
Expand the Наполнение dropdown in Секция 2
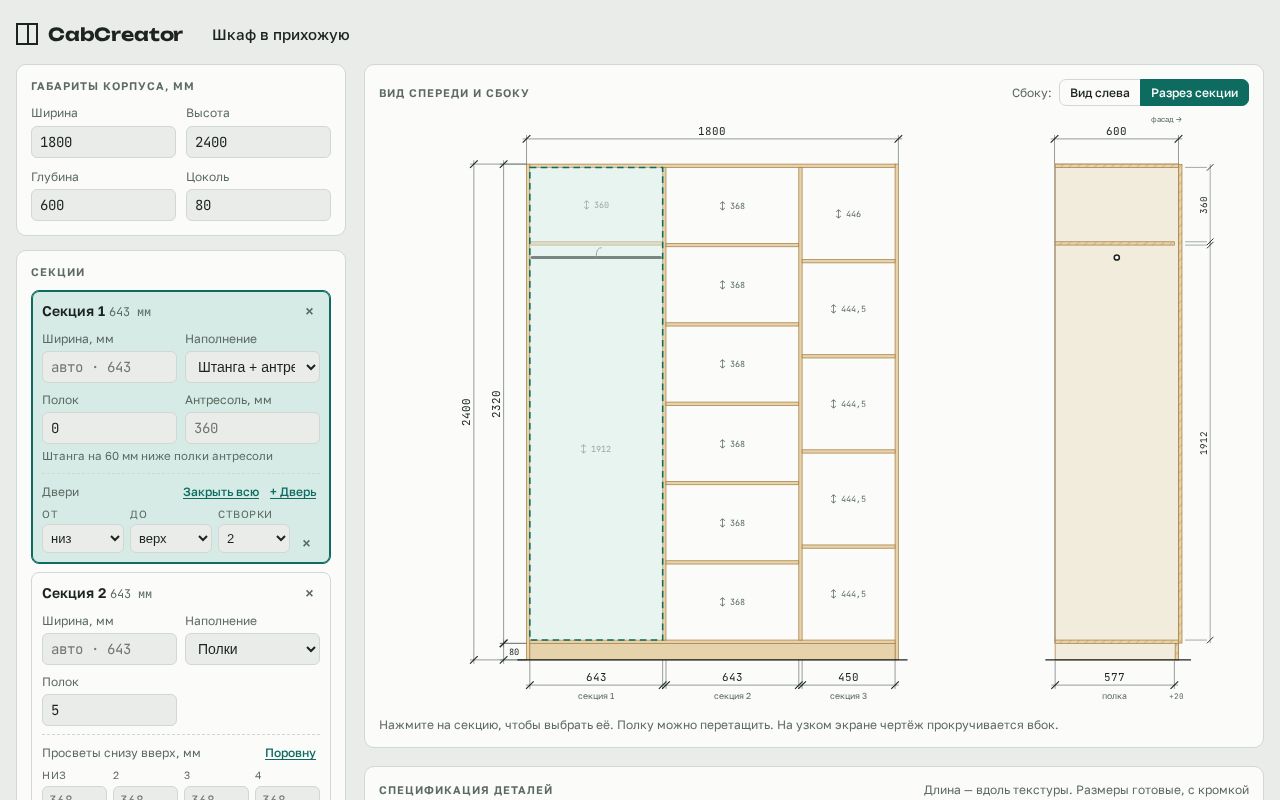click(252, 649)
